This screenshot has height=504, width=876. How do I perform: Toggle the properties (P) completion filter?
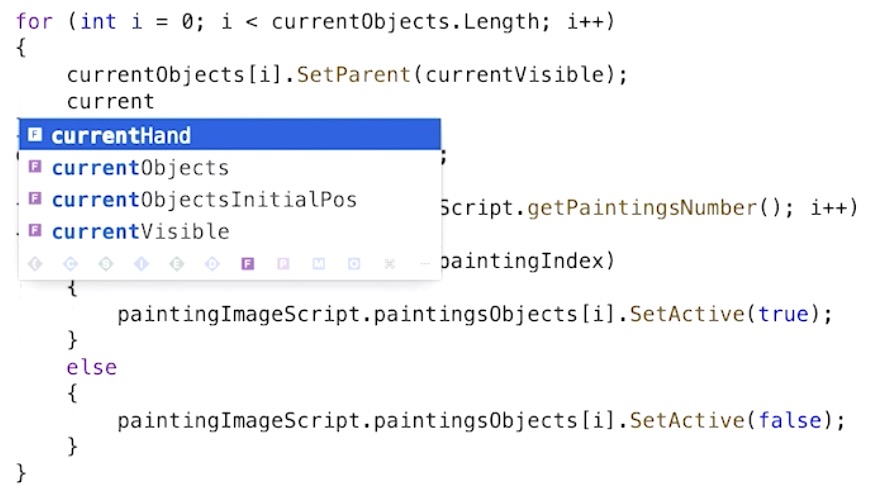tap(283, 264)
